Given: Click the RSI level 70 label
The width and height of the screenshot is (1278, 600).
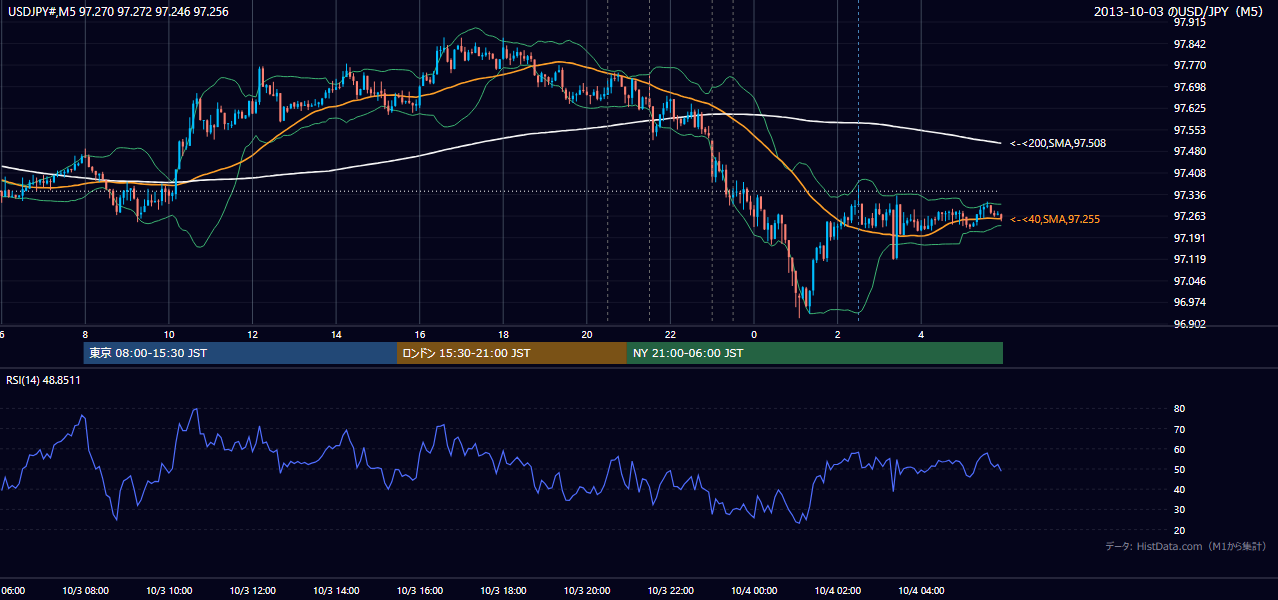Looking at the screenshot, I should click(x=1179, y=429).
